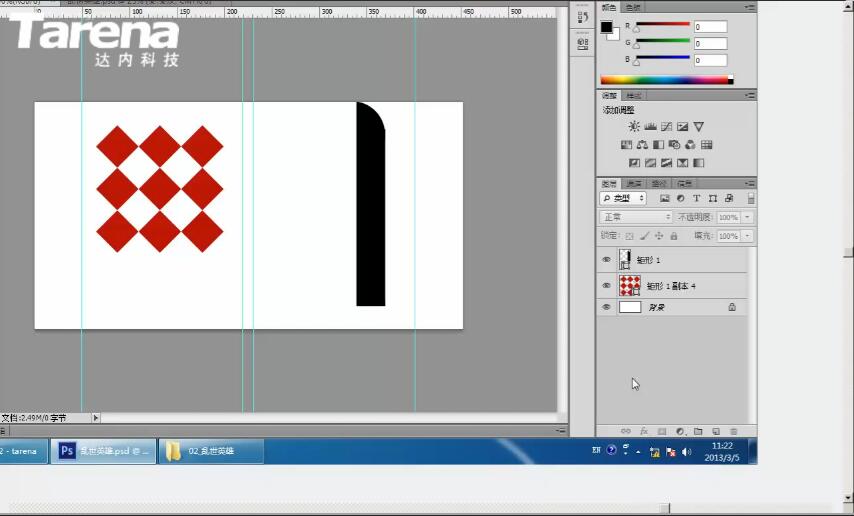Image resolution: width=854 pixels, height=516 pixels.
Task: Add a layer mask to the layer
Action: tap(662, 431)
